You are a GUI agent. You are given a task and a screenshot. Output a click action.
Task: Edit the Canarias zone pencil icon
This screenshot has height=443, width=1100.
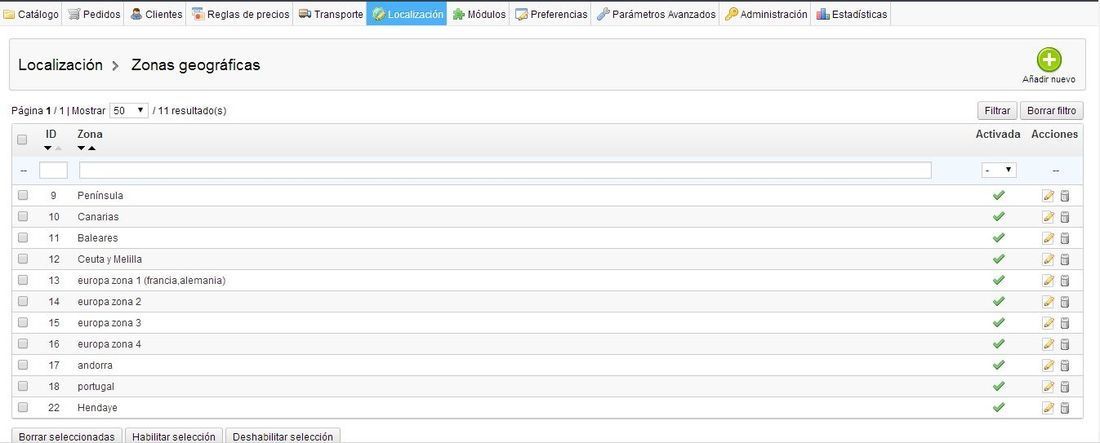pyautogui.click(x=1048, y=217)
